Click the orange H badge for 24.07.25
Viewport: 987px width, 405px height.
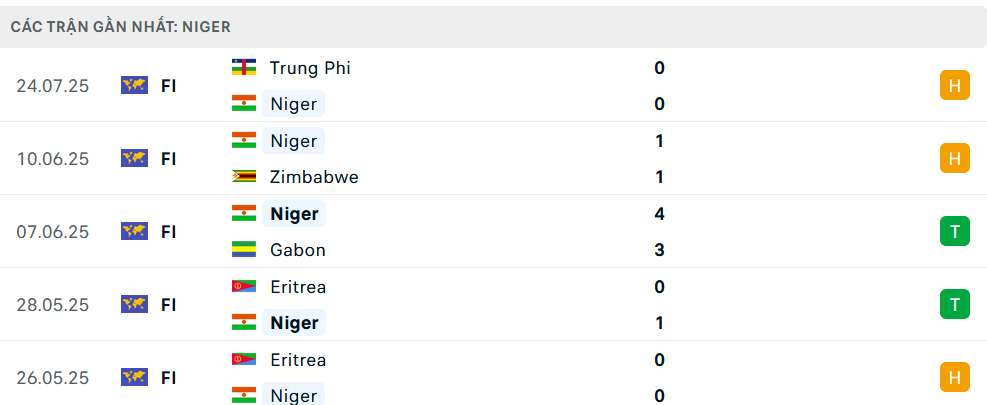pyautogui.click(x=954, y=86)
